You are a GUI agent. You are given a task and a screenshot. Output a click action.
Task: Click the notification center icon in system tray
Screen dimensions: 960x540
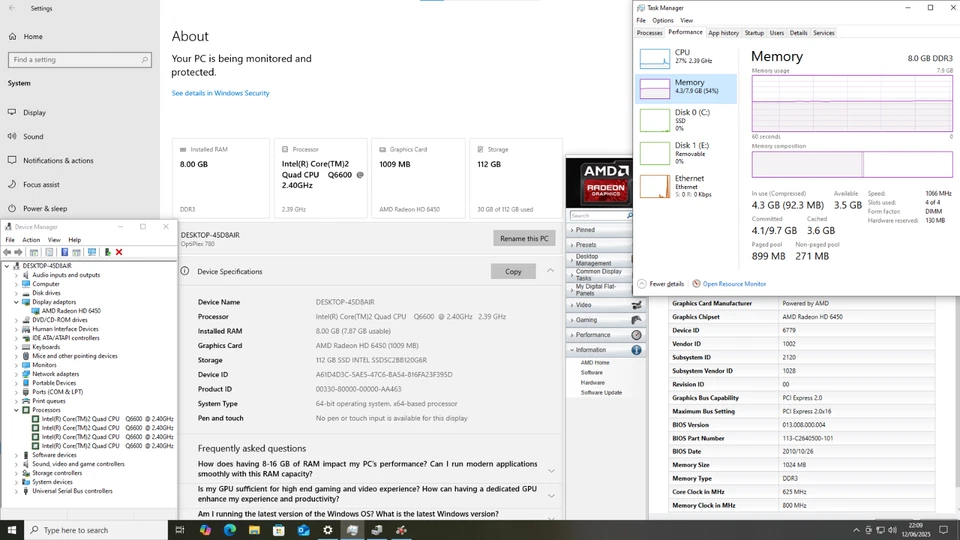(943, 530)
